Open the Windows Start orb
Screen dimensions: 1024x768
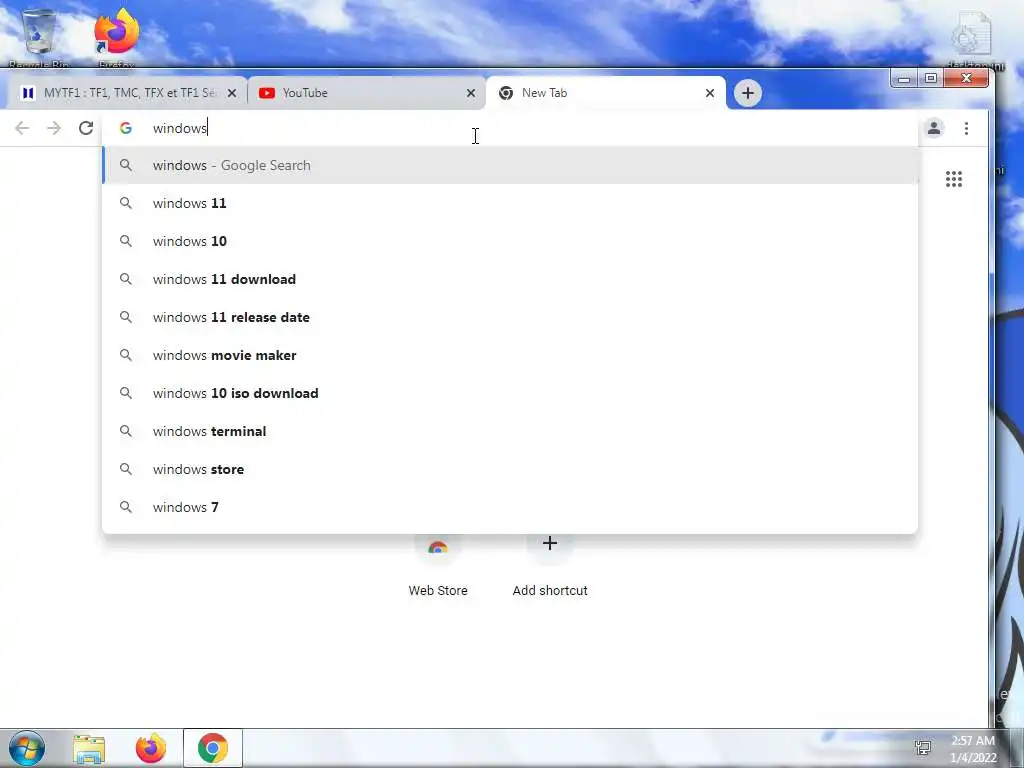27,748
